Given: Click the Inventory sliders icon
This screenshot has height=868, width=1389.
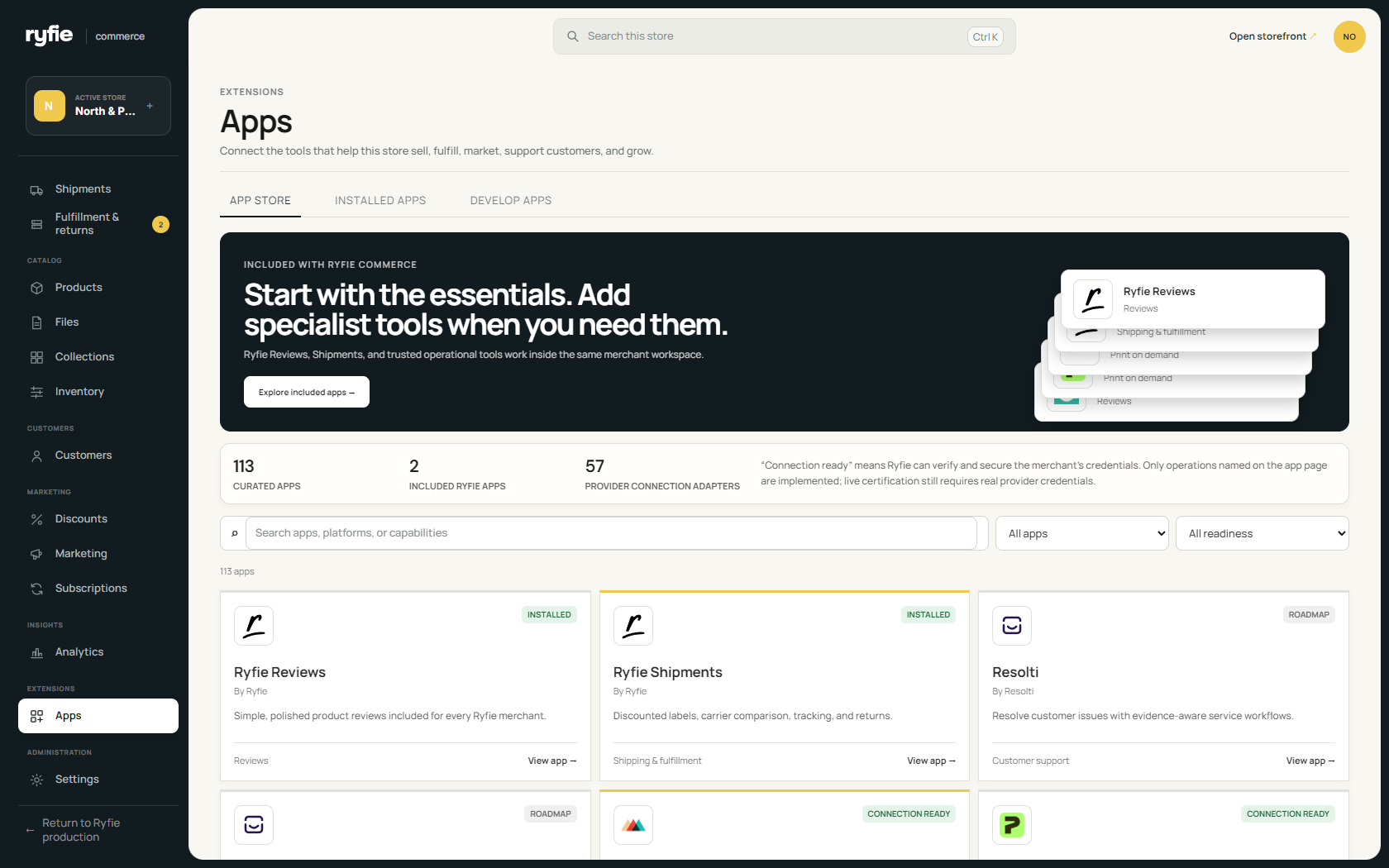Looking at the screenshot, I should pyautogui.click(x=36, y=392).
